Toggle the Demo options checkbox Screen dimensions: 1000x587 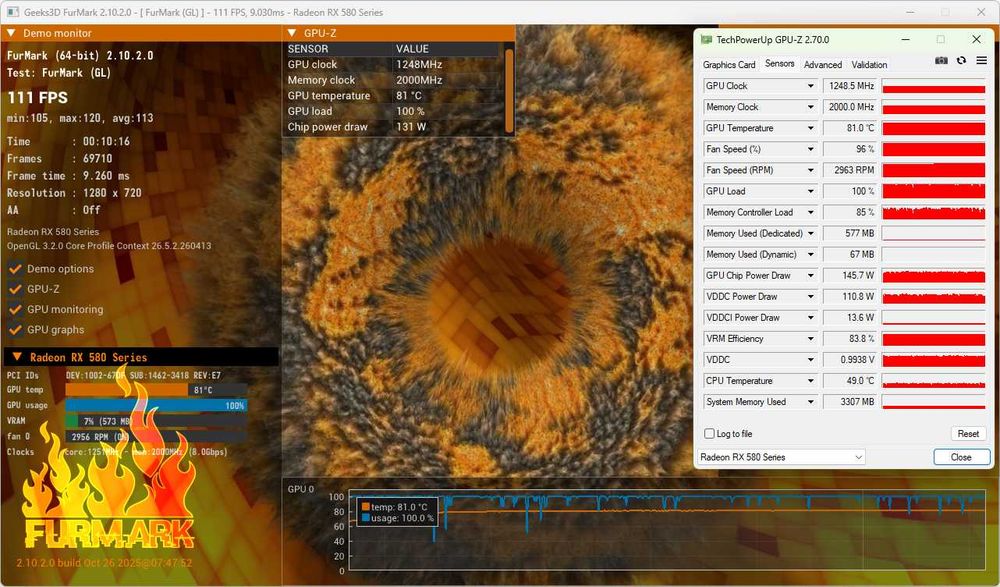point(15,269)
